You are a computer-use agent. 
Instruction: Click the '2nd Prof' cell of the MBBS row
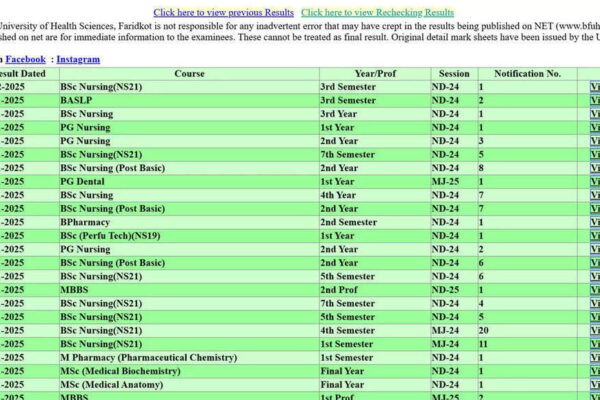[375, 290]
